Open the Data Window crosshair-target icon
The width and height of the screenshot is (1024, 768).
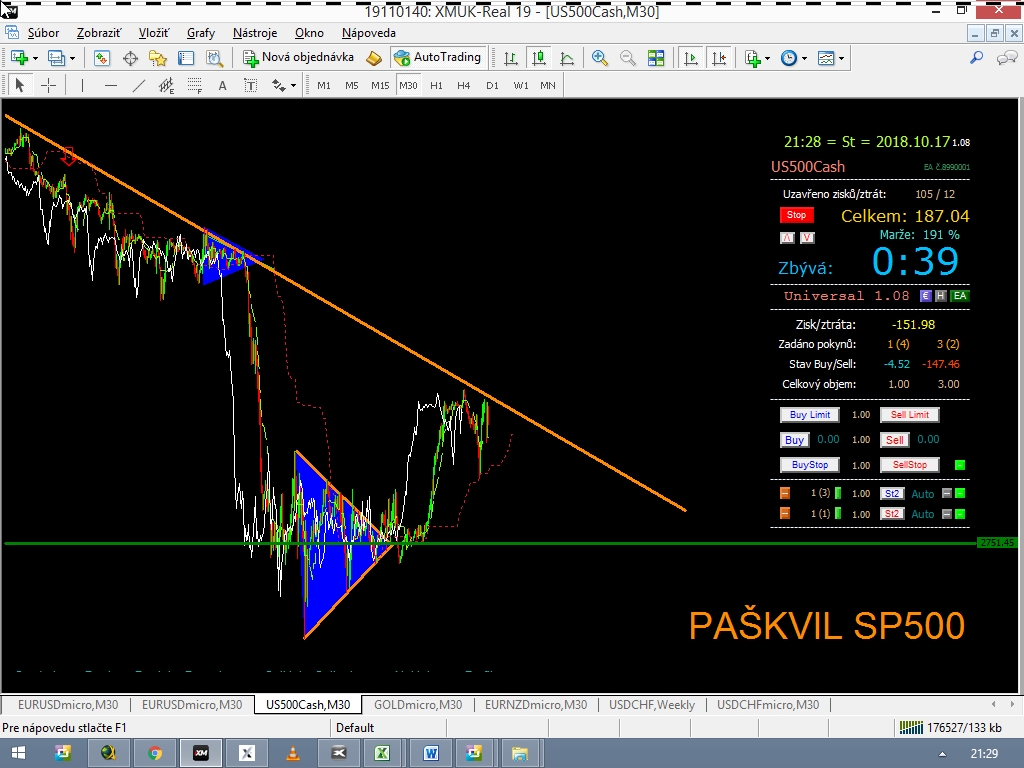click(x=130, y=58)
